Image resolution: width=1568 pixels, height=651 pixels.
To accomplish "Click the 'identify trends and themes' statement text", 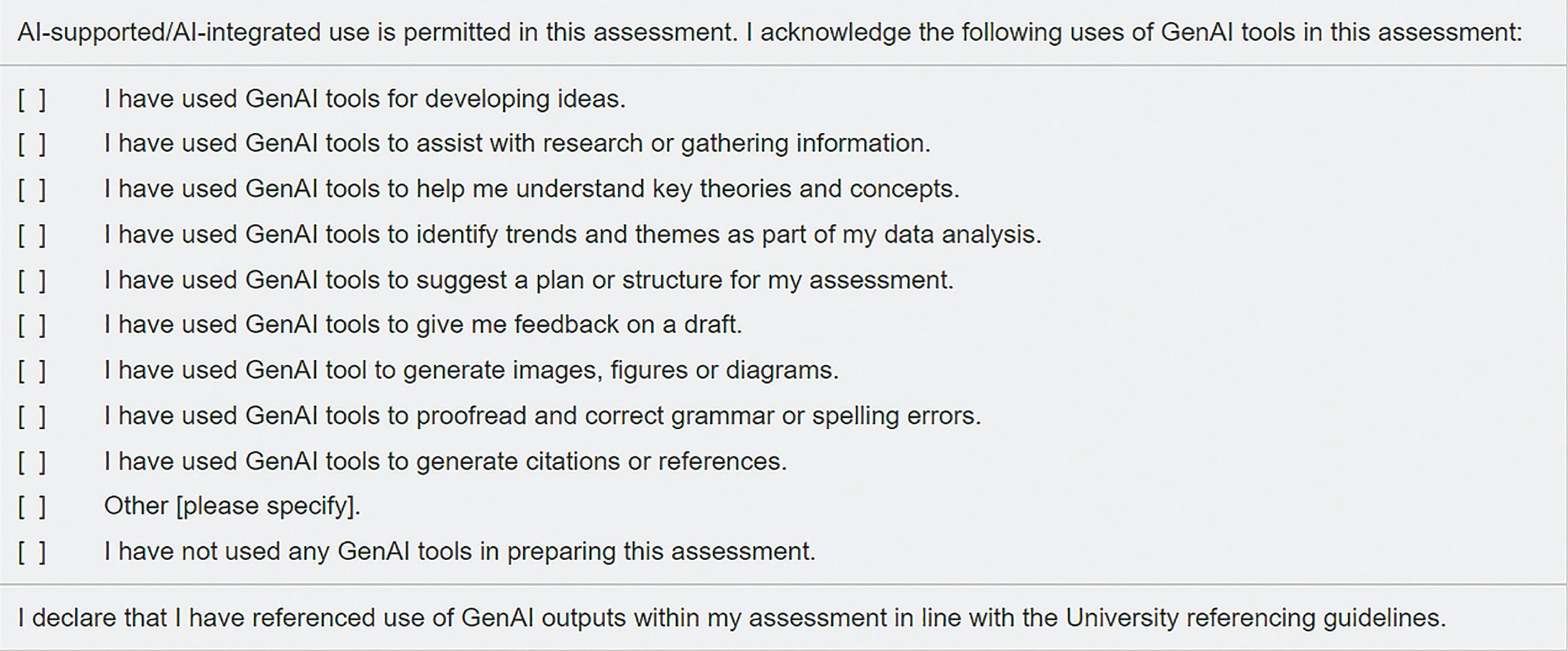I will click(573, 235).
